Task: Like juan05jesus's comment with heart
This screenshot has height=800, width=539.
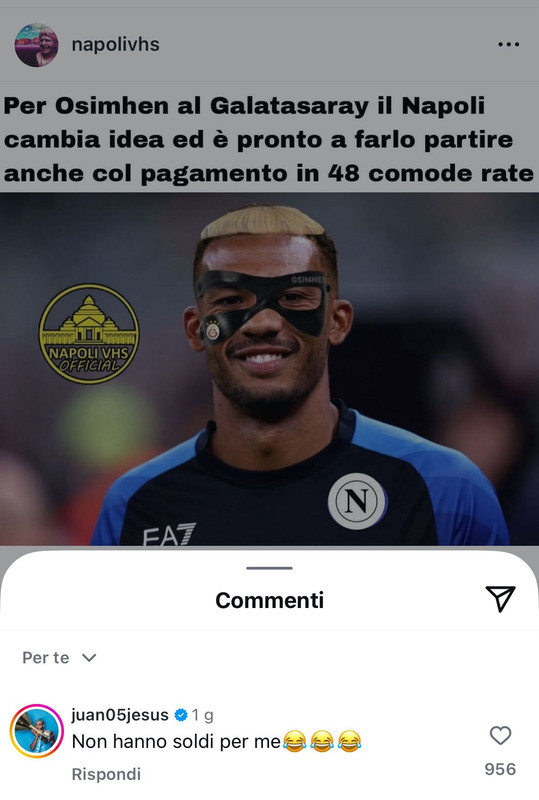Action: click(x=500, y=735)
